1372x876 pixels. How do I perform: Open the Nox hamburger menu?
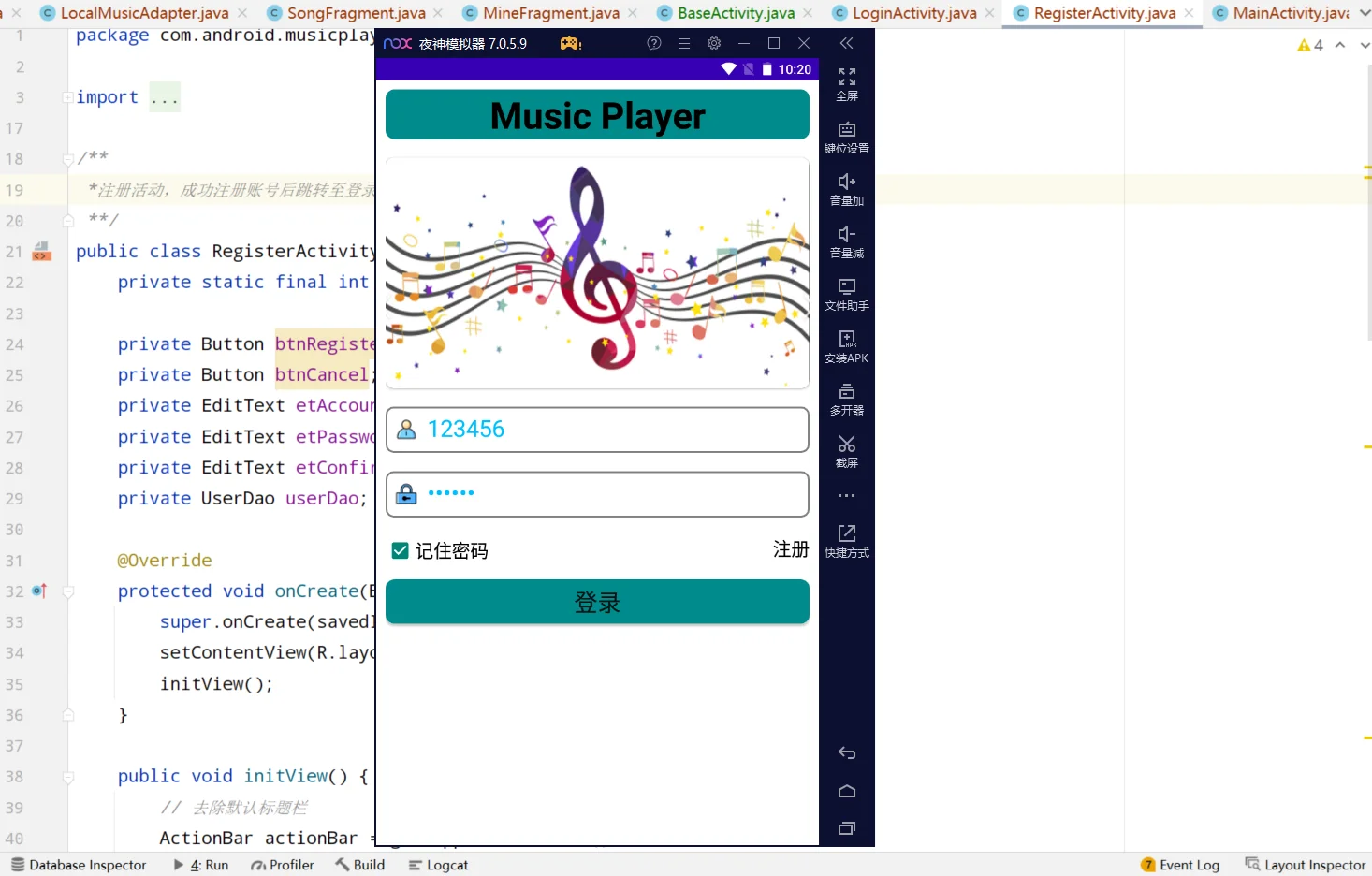click(x=684, y=43)
